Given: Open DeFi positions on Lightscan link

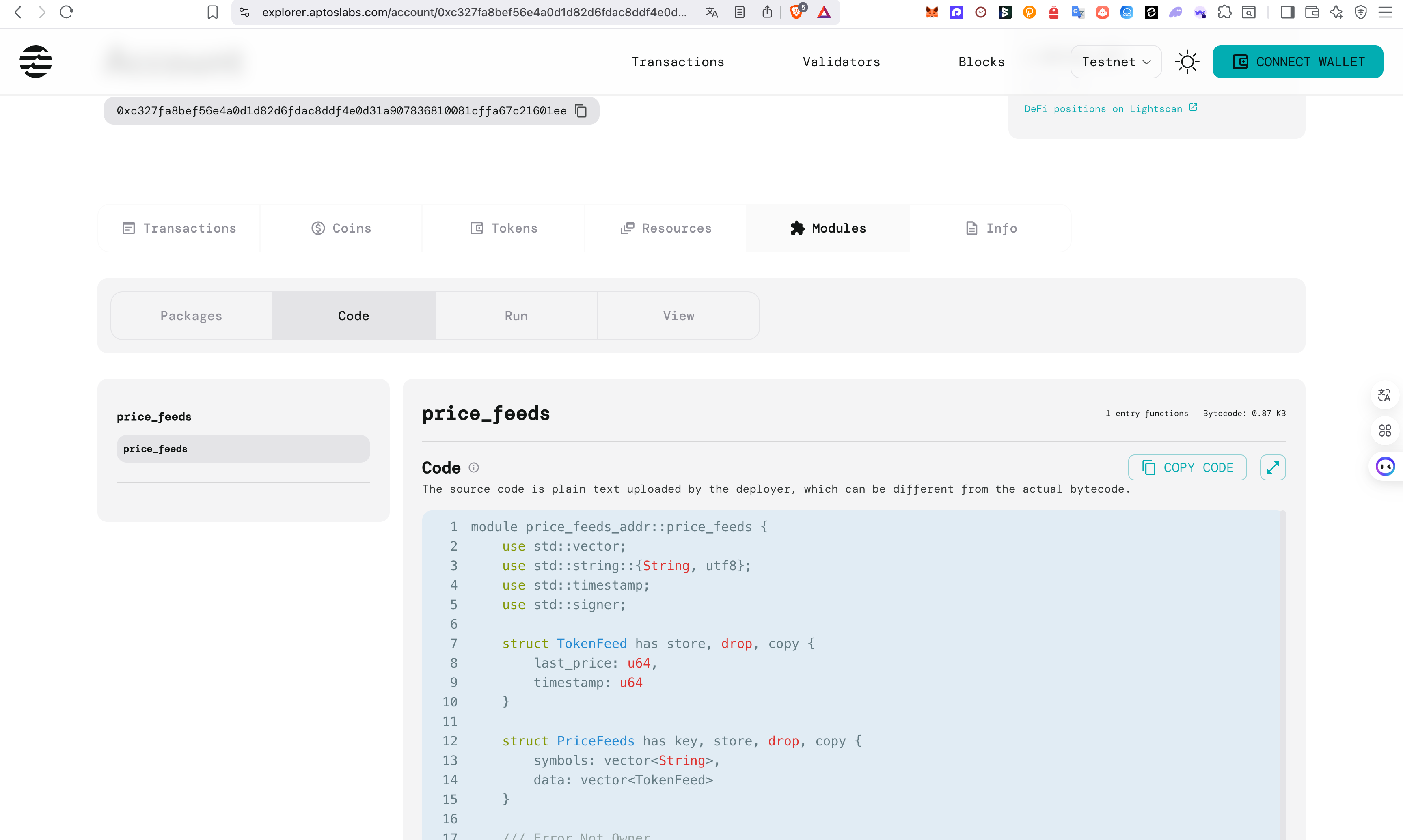Looking at the screenshot, I should pyautogui.click(x=1110, y=109).
